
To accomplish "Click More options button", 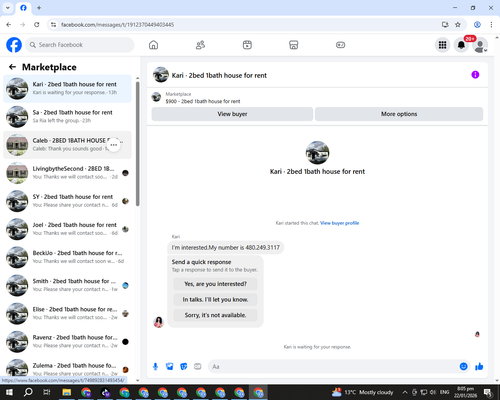I will (399, 114).
